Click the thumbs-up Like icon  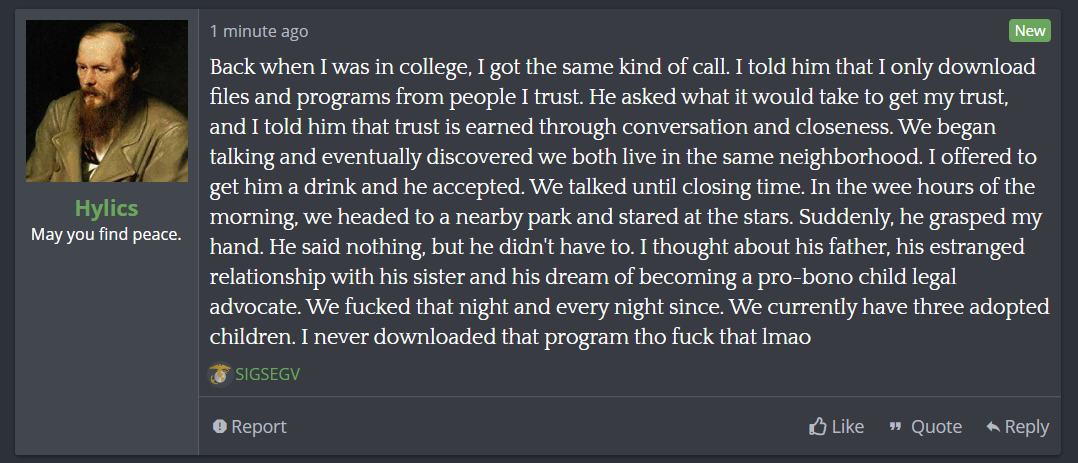pos(817,427)
